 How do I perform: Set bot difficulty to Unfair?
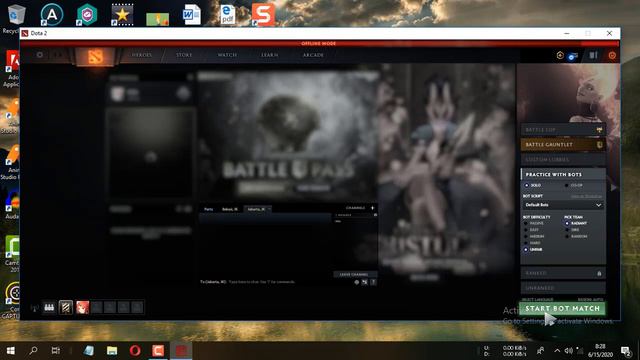pos(533,249)
